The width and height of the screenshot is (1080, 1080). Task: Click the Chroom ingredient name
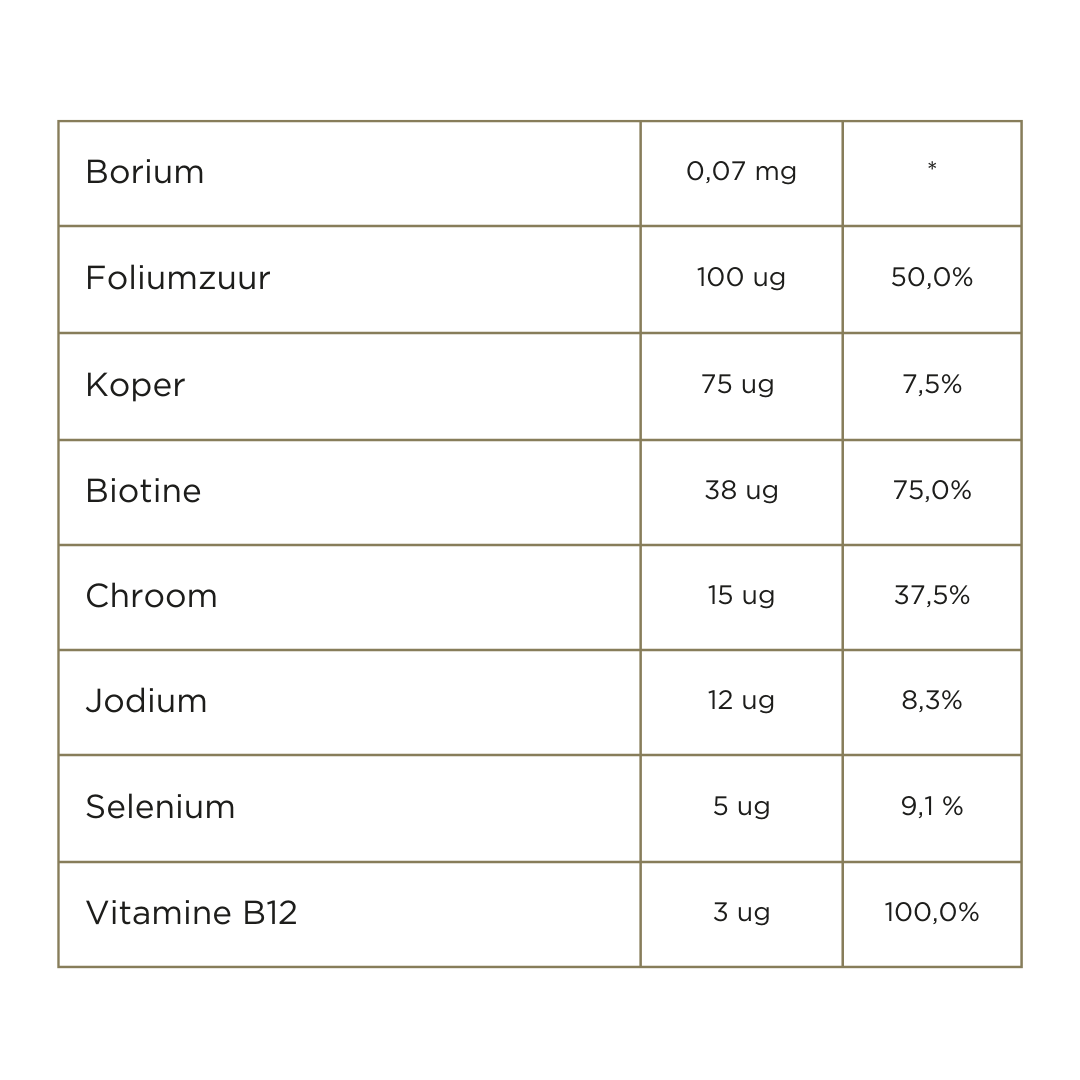click(152, 596)
